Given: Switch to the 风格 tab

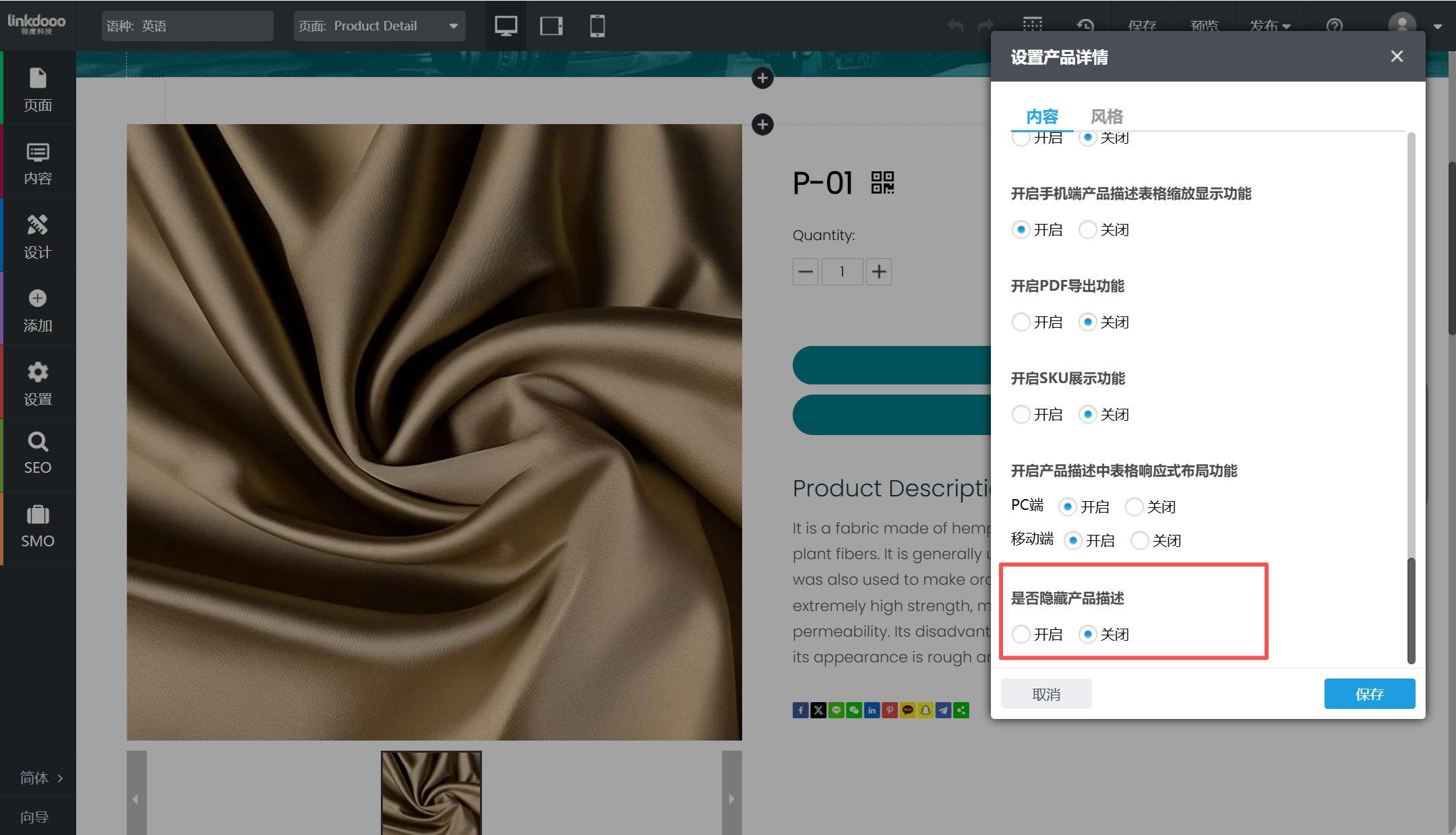Looking at the screenshot, I should pos(1107,117).
